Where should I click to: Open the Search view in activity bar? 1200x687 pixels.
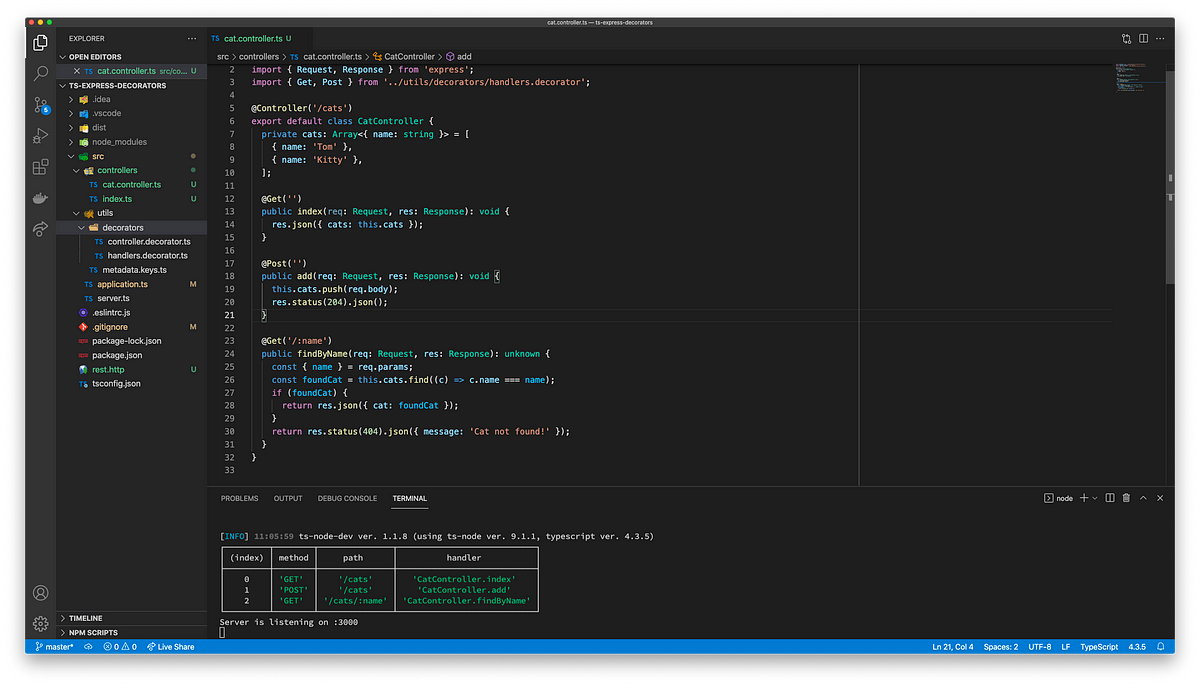tap(41, 73)
